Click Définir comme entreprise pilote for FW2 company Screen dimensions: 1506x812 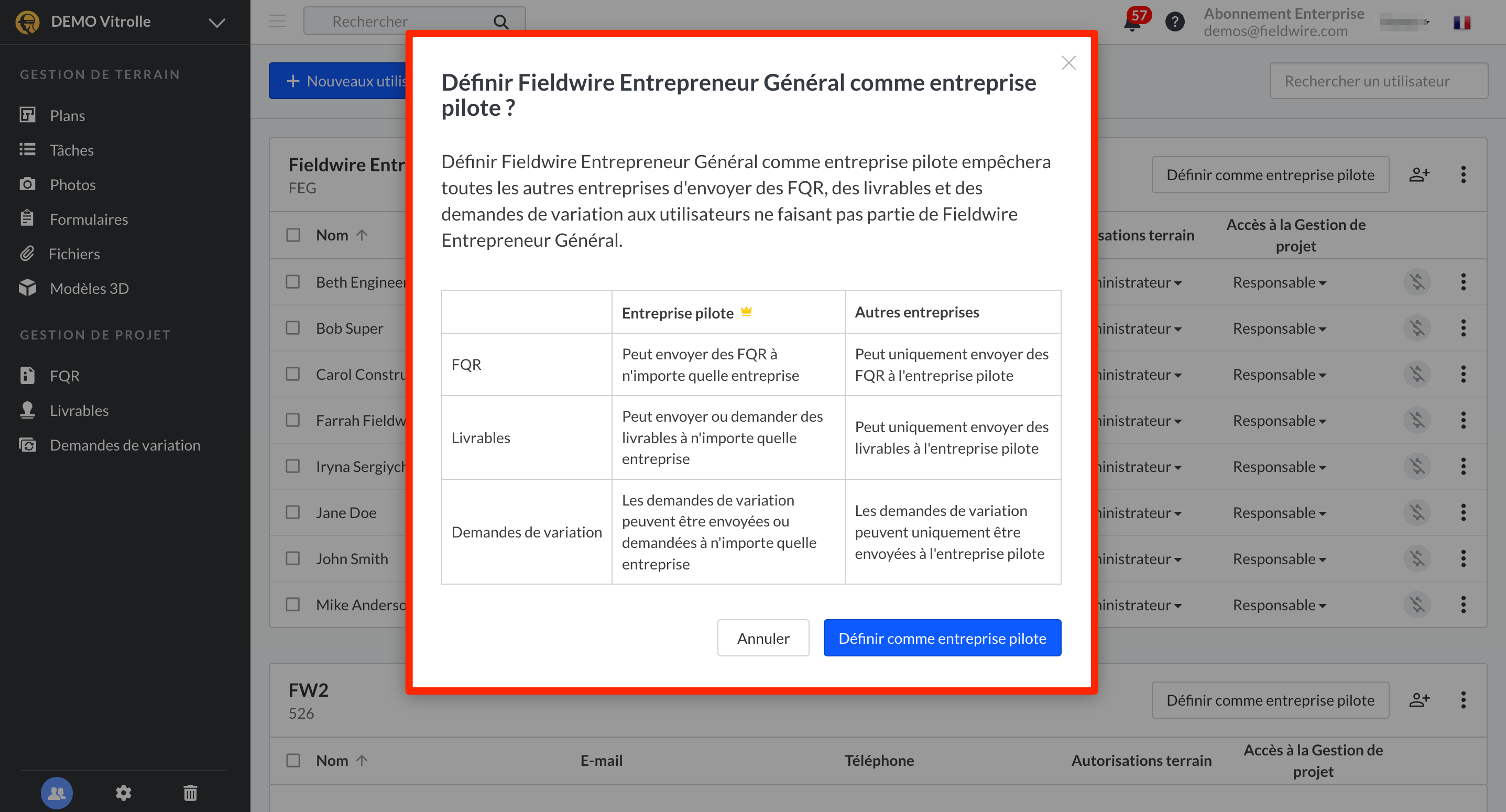tap(1270, 700)
